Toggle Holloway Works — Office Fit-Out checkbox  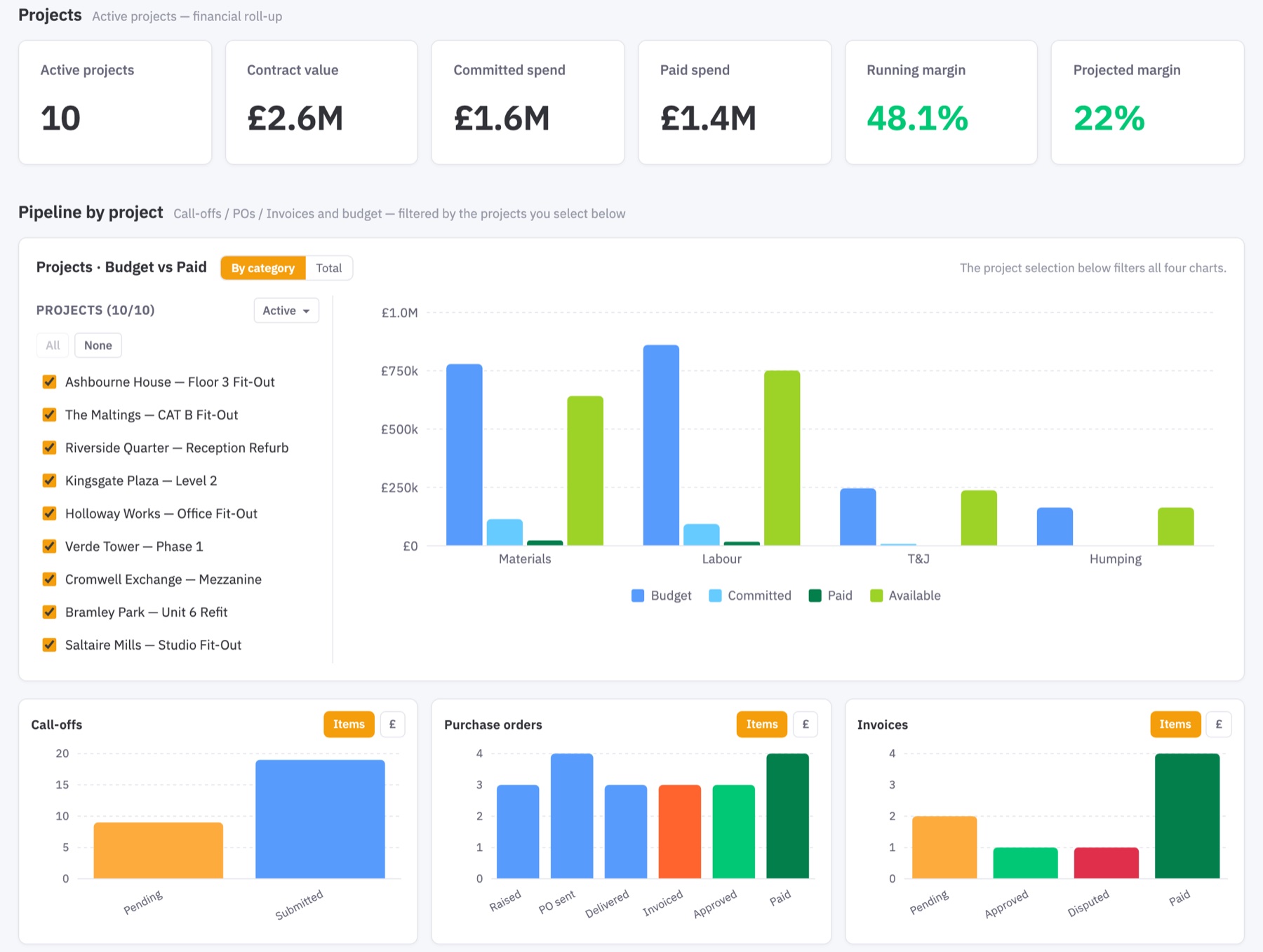point(49,514)
